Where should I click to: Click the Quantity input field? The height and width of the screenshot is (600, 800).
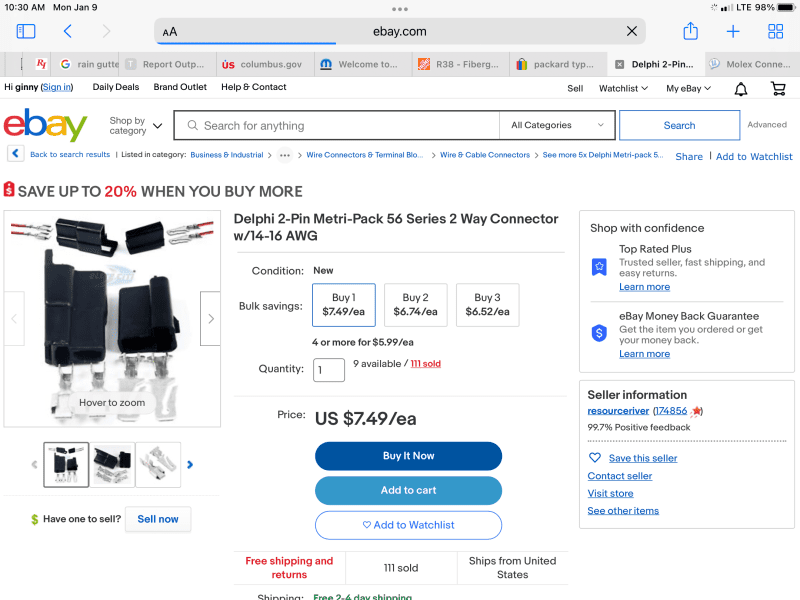pyautogui.click(x=329, y=370)
